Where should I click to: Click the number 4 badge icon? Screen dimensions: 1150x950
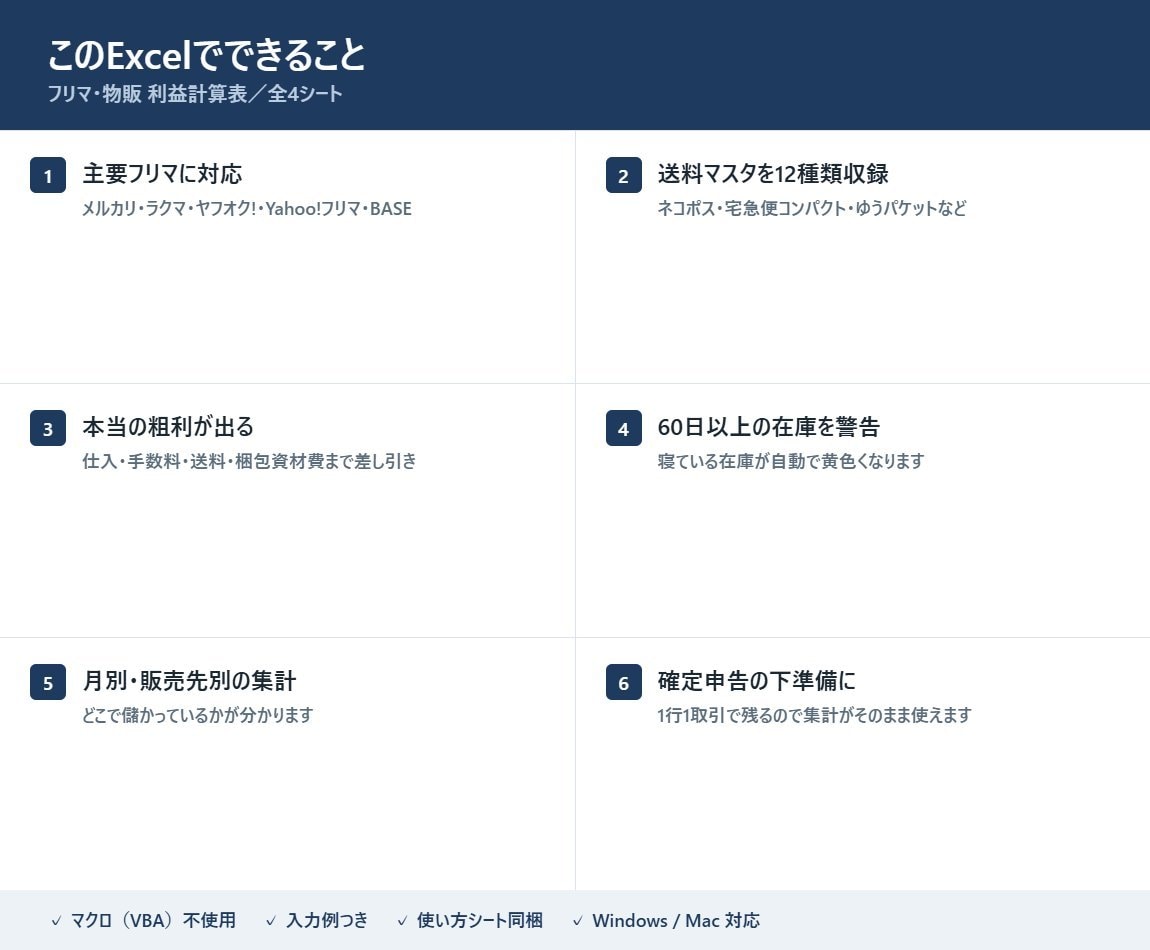pyautogui.click(x=623, y=428)
